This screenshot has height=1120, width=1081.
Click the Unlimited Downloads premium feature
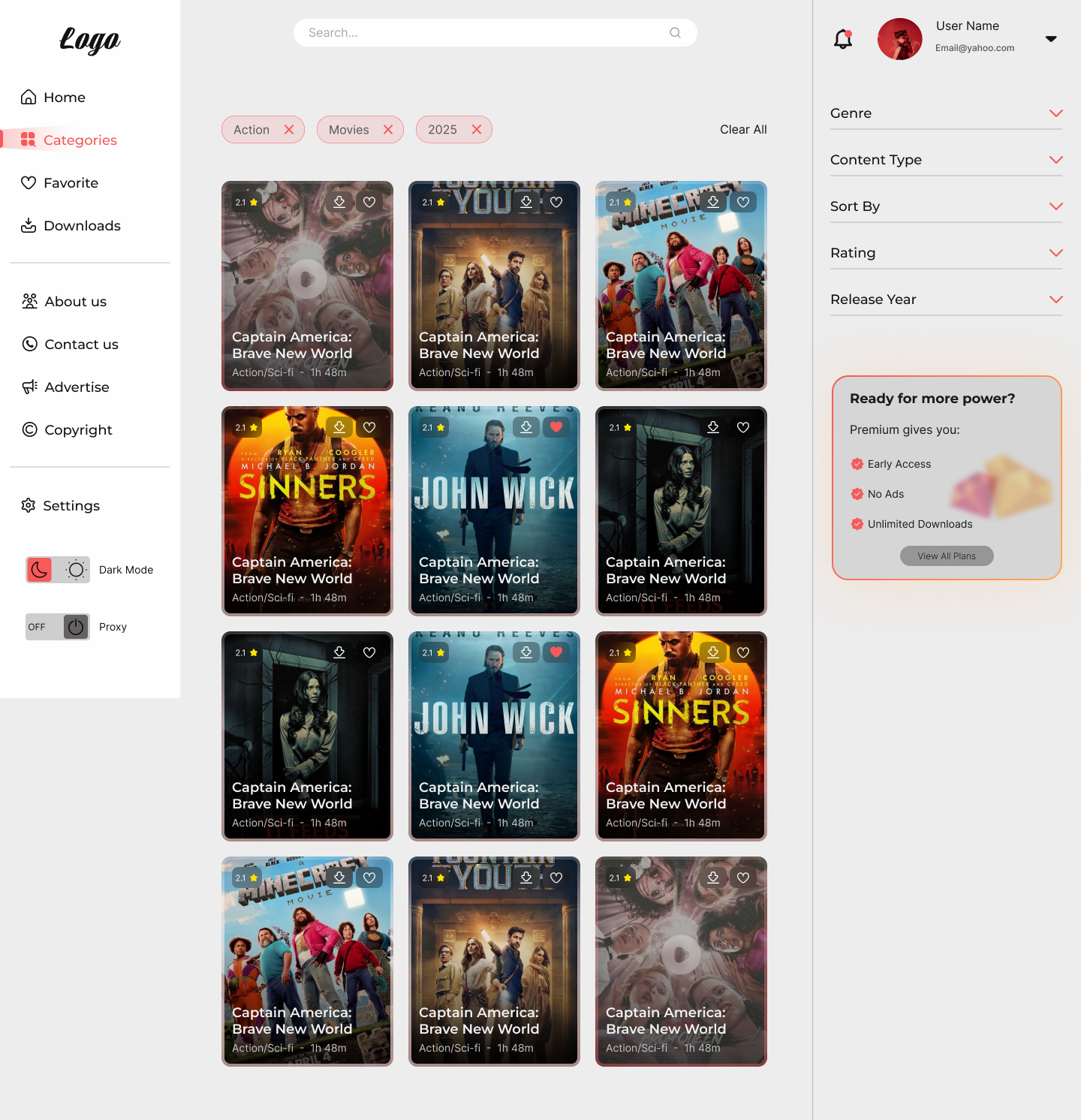(x=911, y=524)
